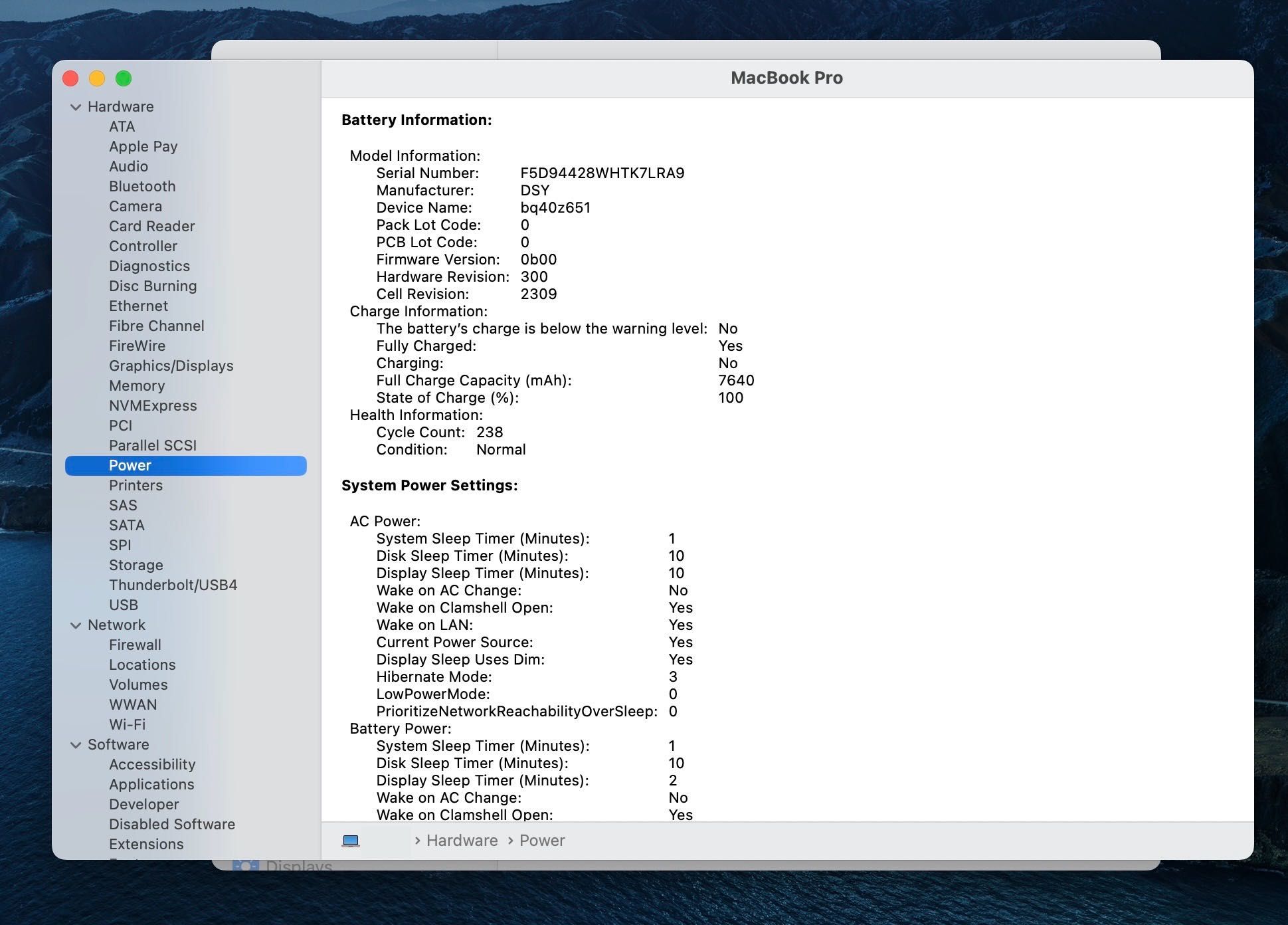
Task: Select the highlighted Power item
Action: point(186,466)
